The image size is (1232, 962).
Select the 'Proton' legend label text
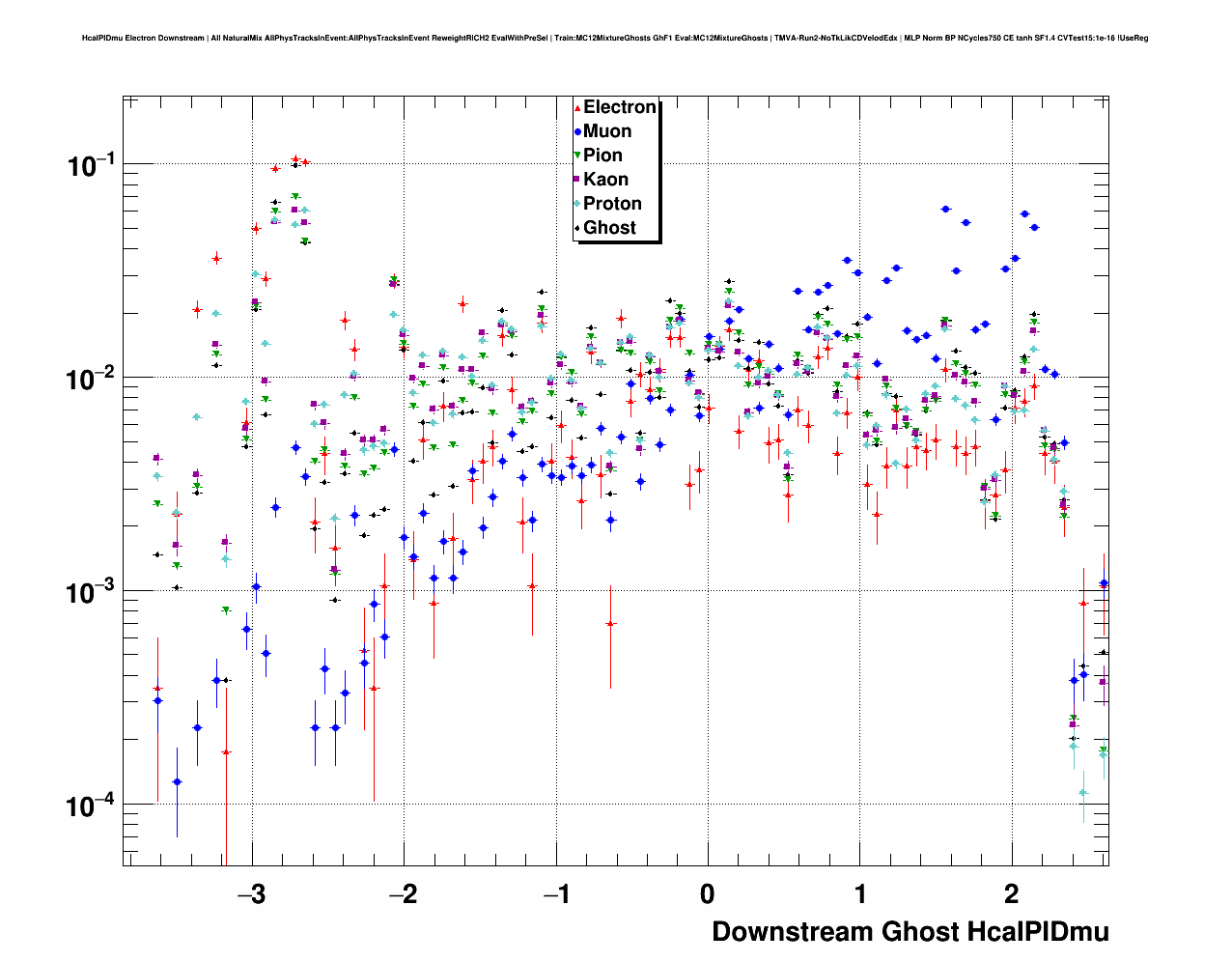point(612,204)
